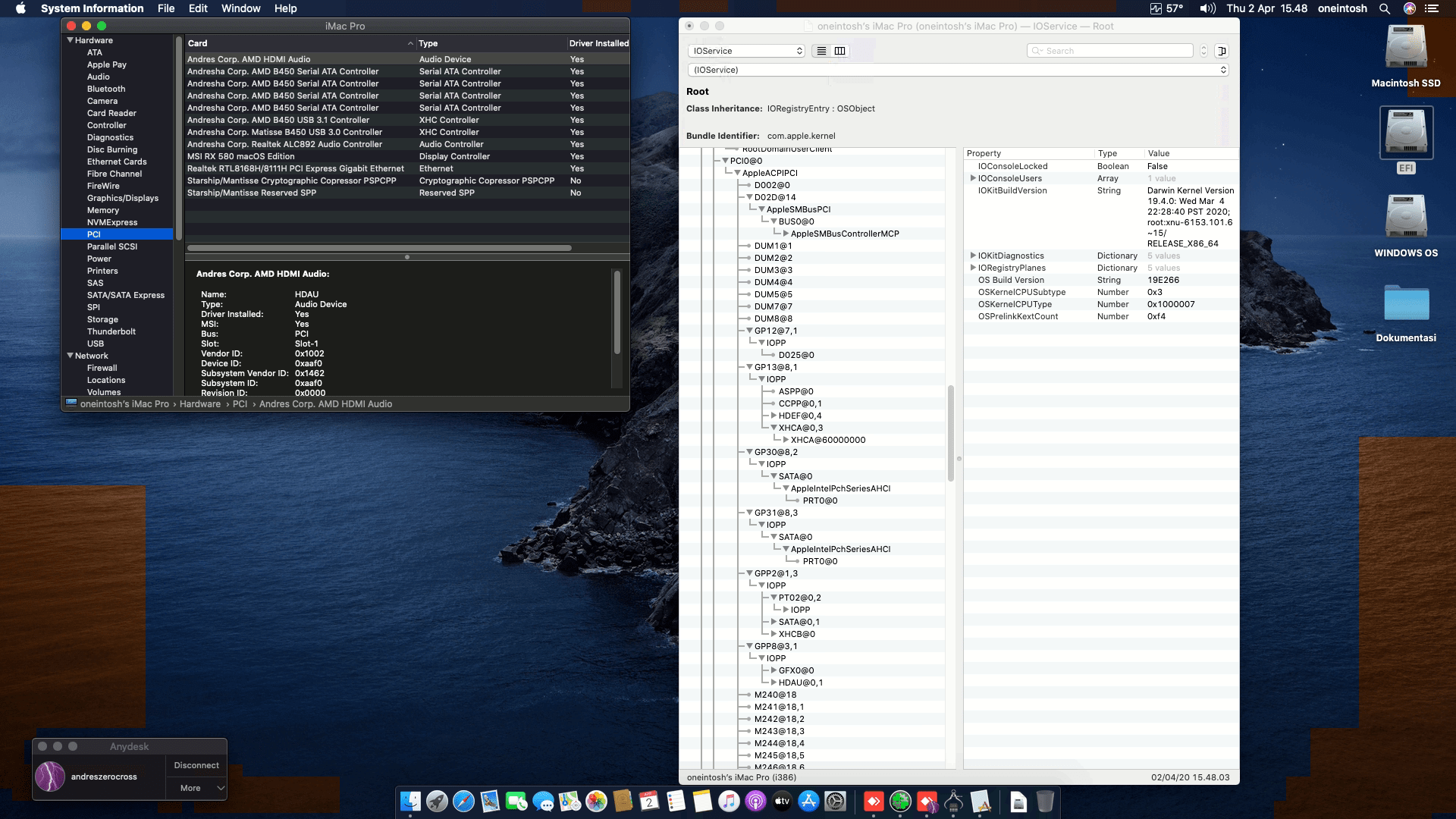Open Music from the dock
Viewport: 1456px width, 819px height.
(x=729, y=802)
